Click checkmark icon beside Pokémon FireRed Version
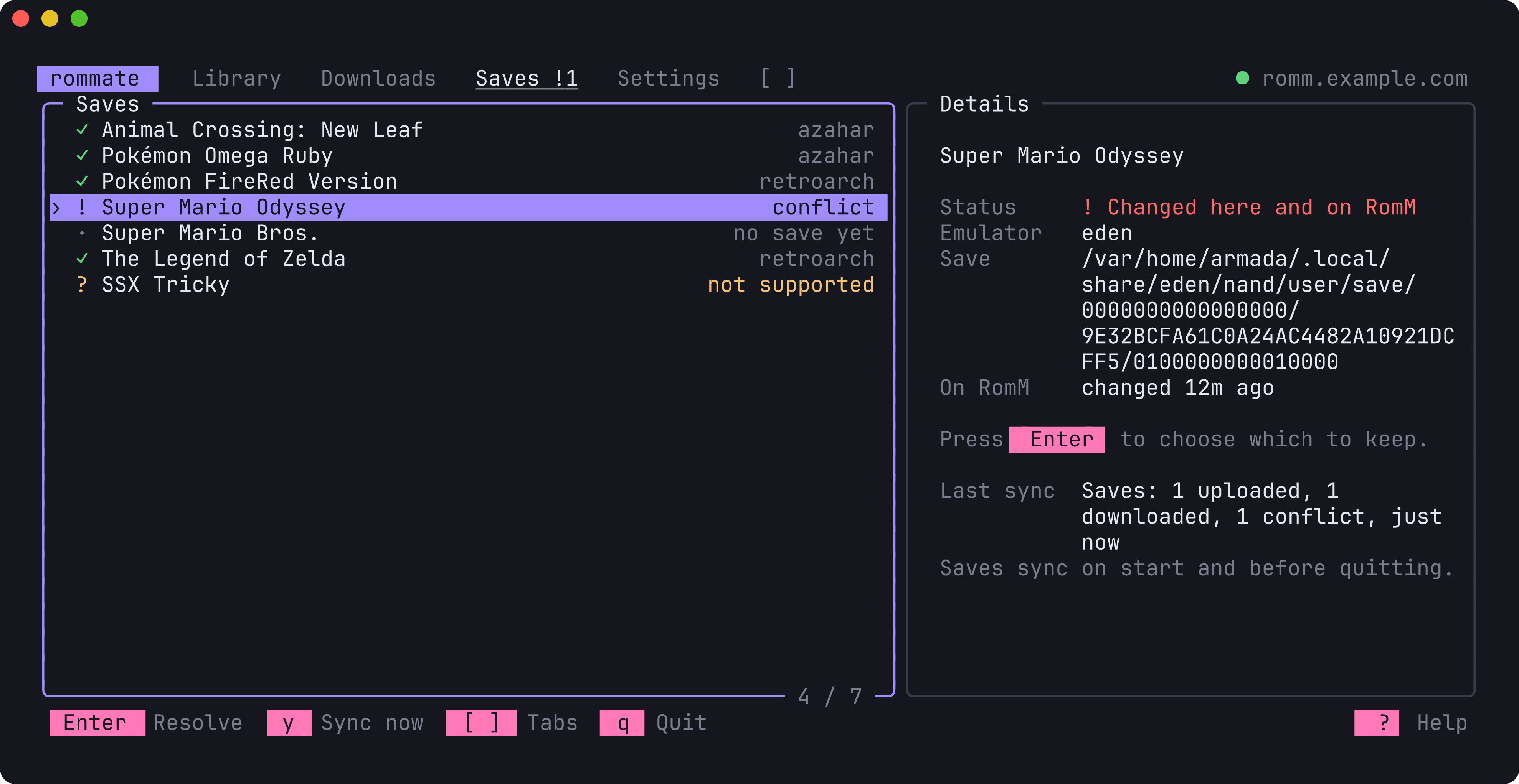Viewport: 1519px width, 784px height. [83, 181]
